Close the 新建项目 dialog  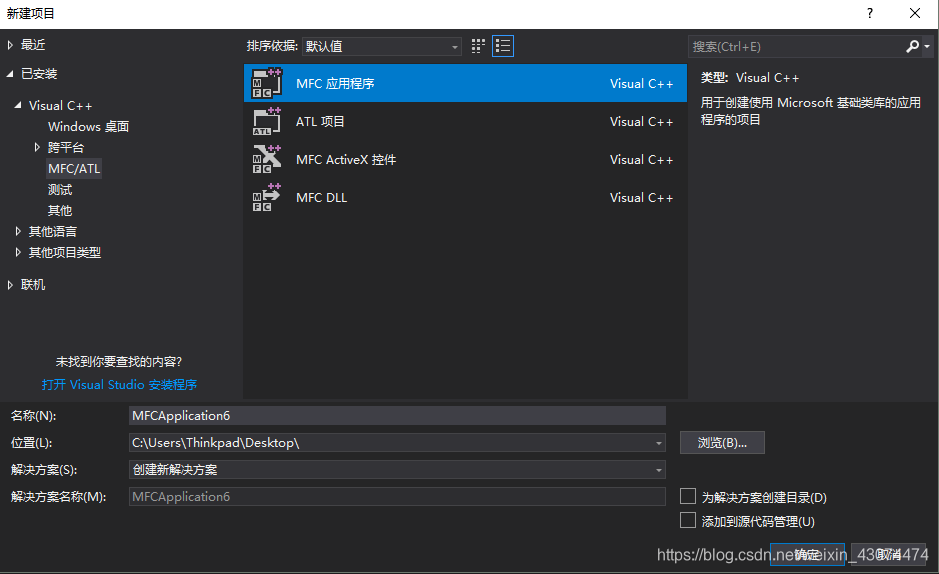[914, 13]
